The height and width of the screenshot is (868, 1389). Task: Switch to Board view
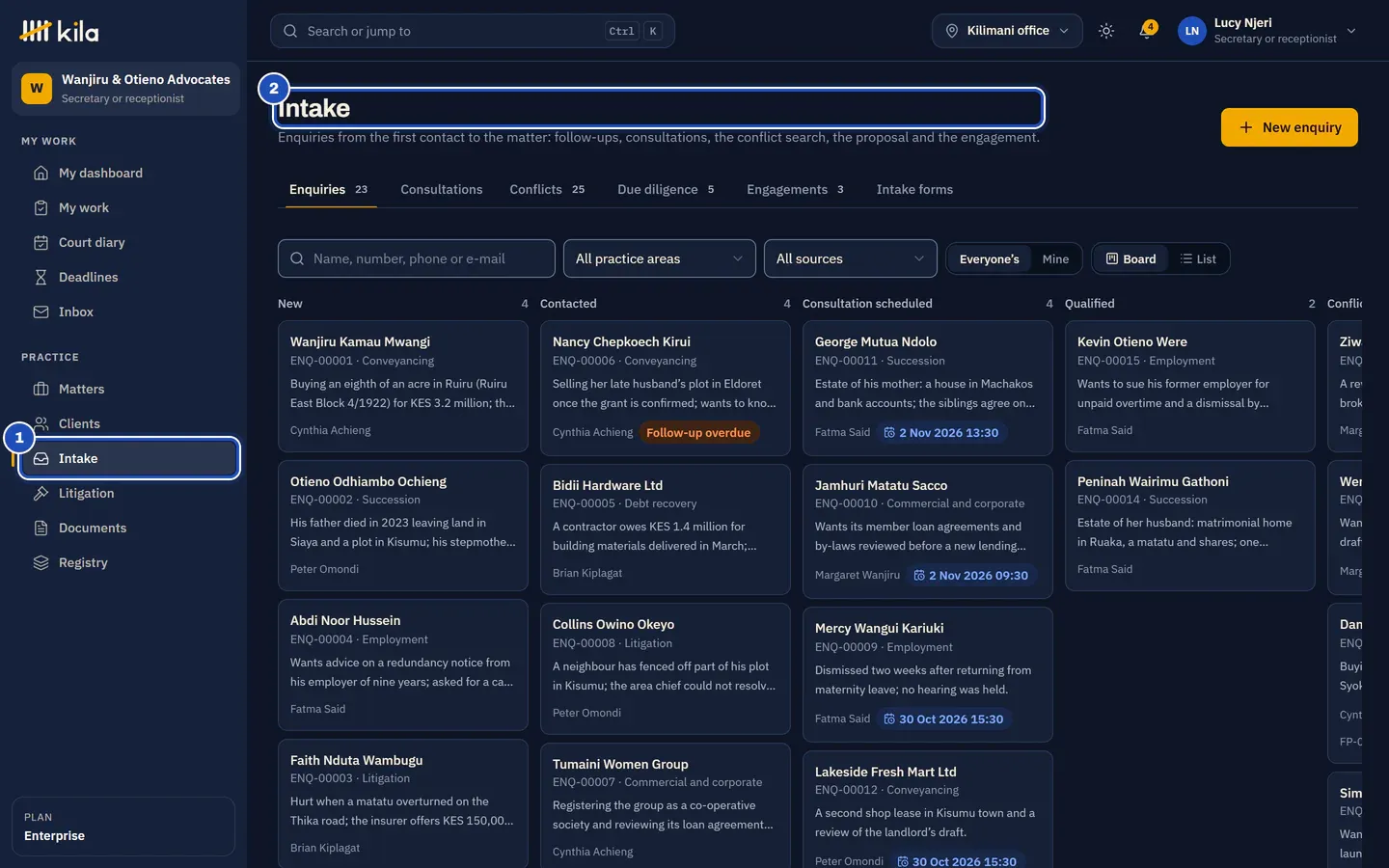pos(1130,258)
